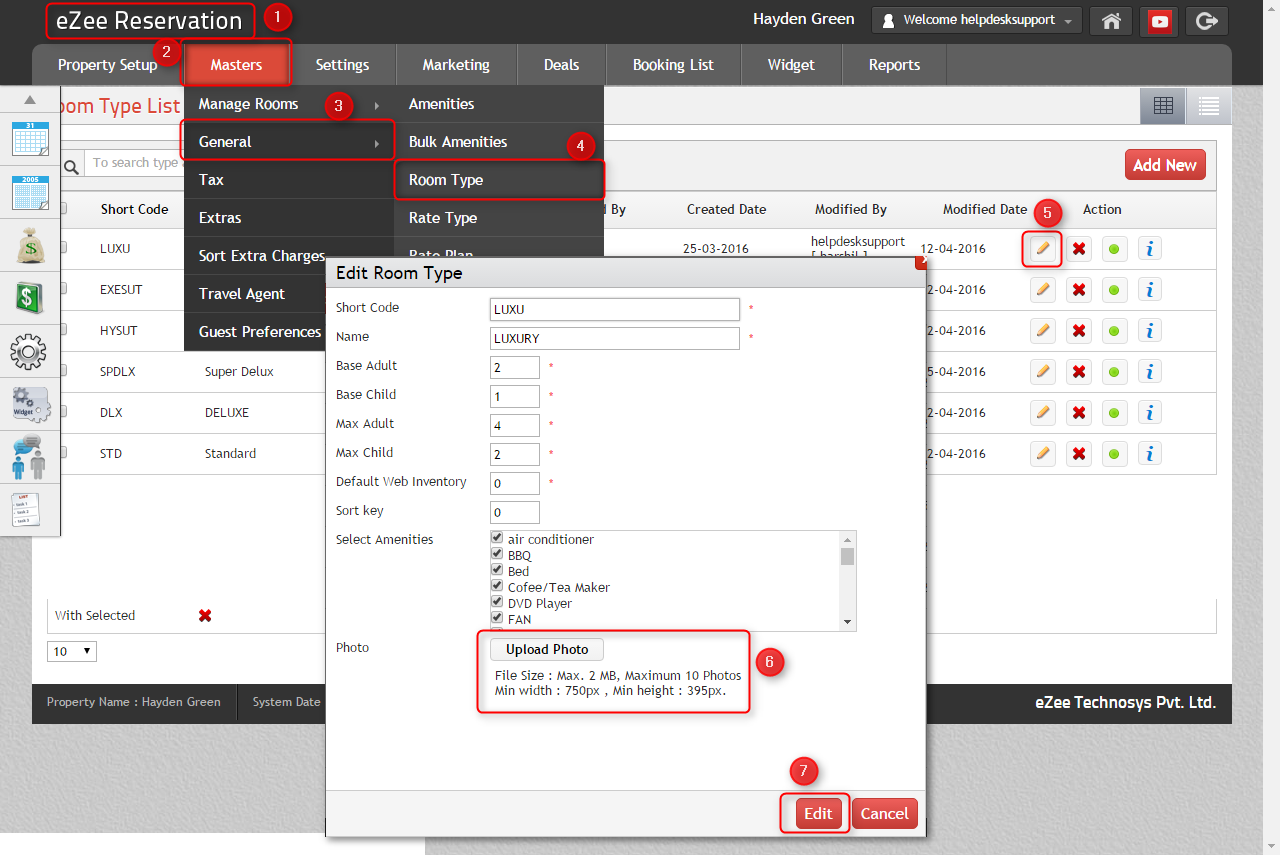Uncheck the FAN amenity
The height and width of the screenshot is (855, 1280).
(497, 618)
